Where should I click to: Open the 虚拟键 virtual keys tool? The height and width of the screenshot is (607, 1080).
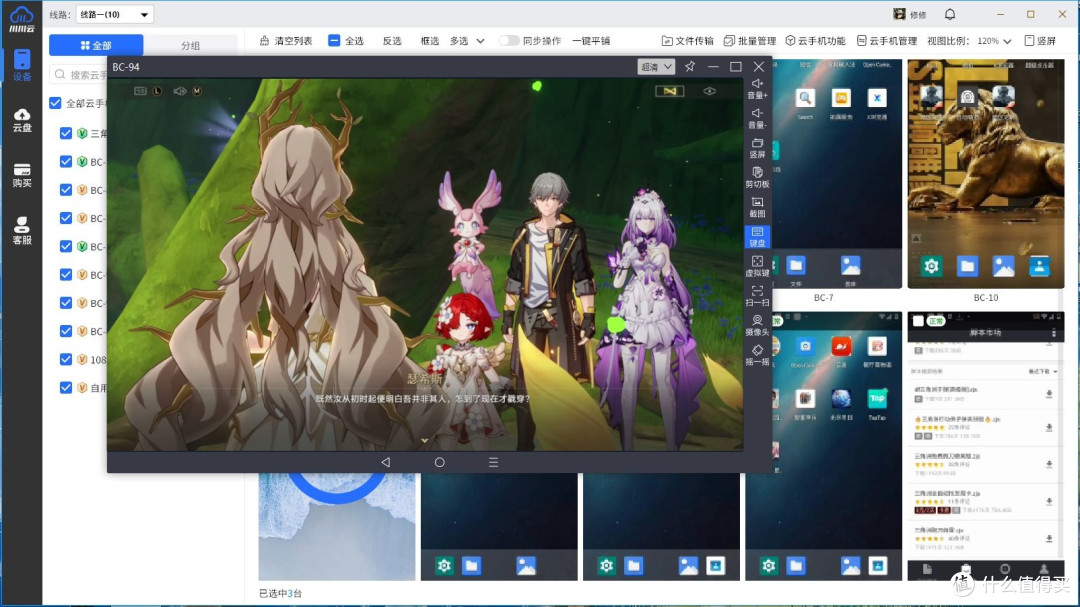tap(757, 267)
